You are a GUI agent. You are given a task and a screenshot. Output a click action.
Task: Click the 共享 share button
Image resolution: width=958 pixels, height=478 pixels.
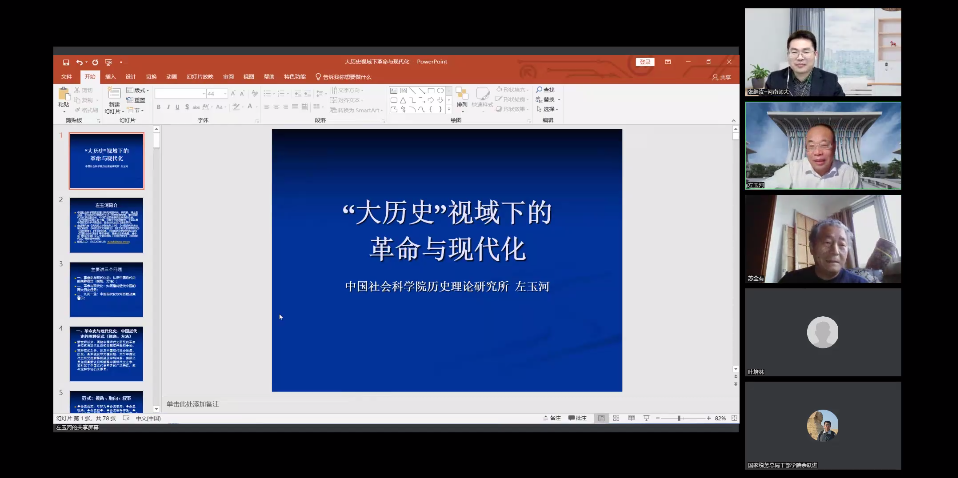pyautogui.click(x=722, y=76)
